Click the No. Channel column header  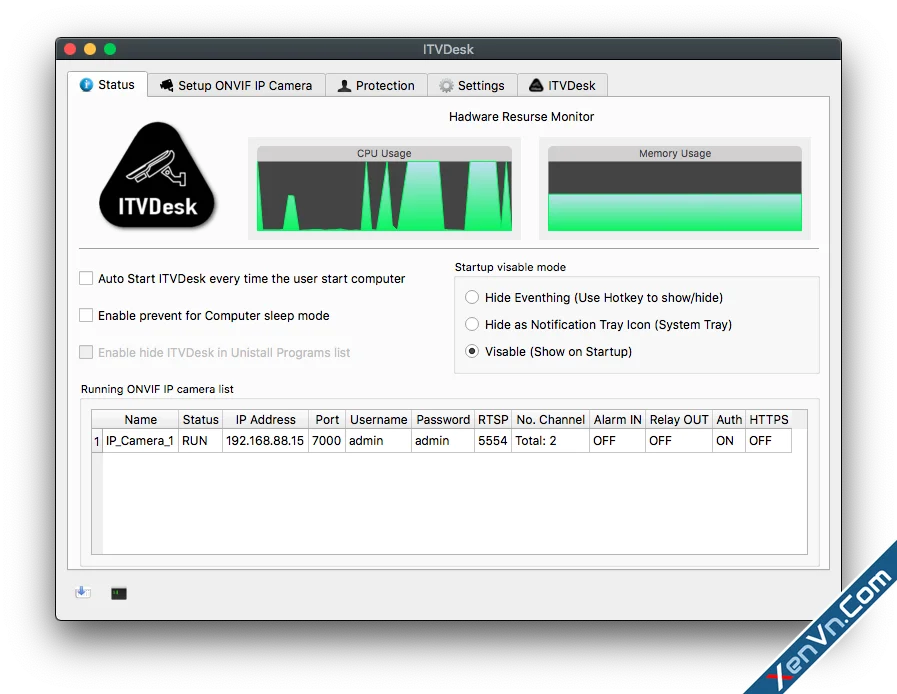point(550,419)
